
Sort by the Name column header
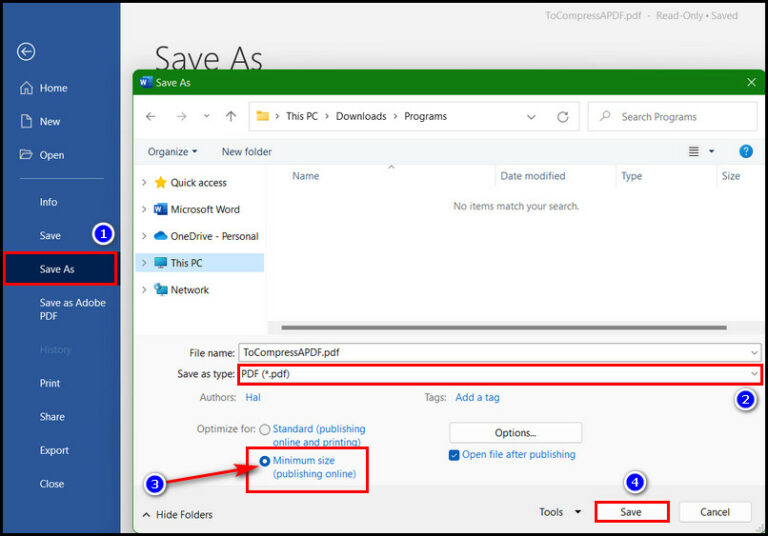(x=306, y=176)
